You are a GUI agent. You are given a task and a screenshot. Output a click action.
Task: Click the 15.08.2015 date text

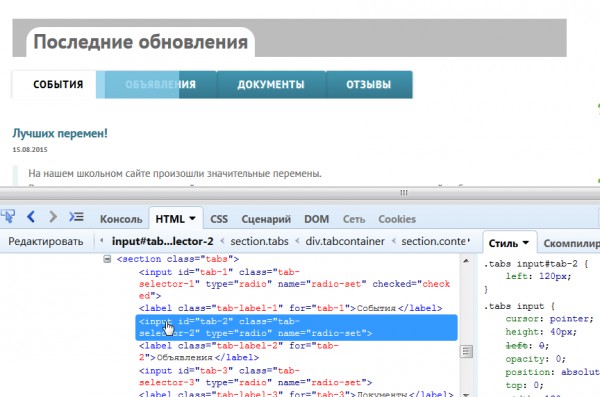coord(30,150)
